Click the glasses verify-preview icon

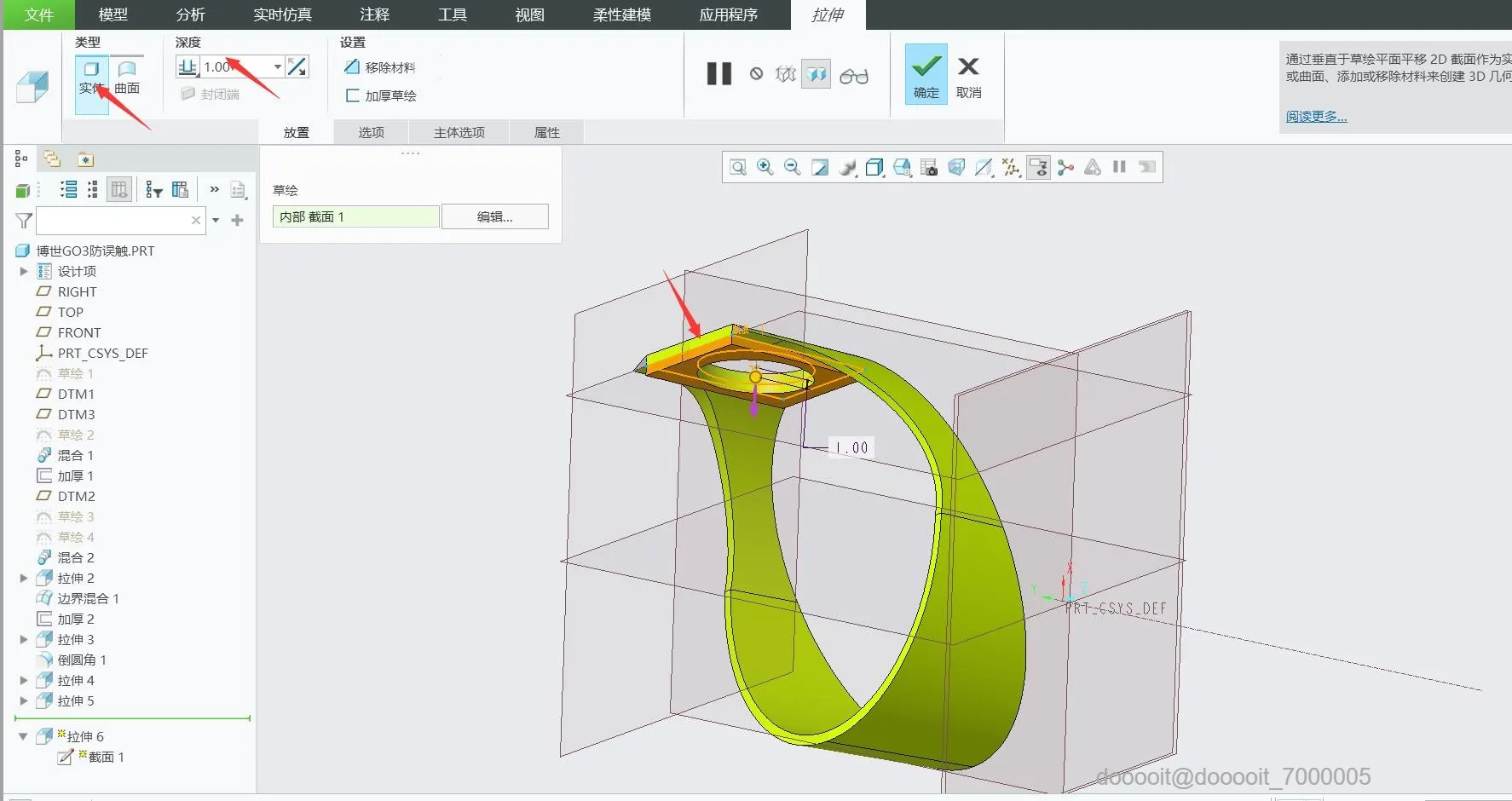[x=853, y=76]
